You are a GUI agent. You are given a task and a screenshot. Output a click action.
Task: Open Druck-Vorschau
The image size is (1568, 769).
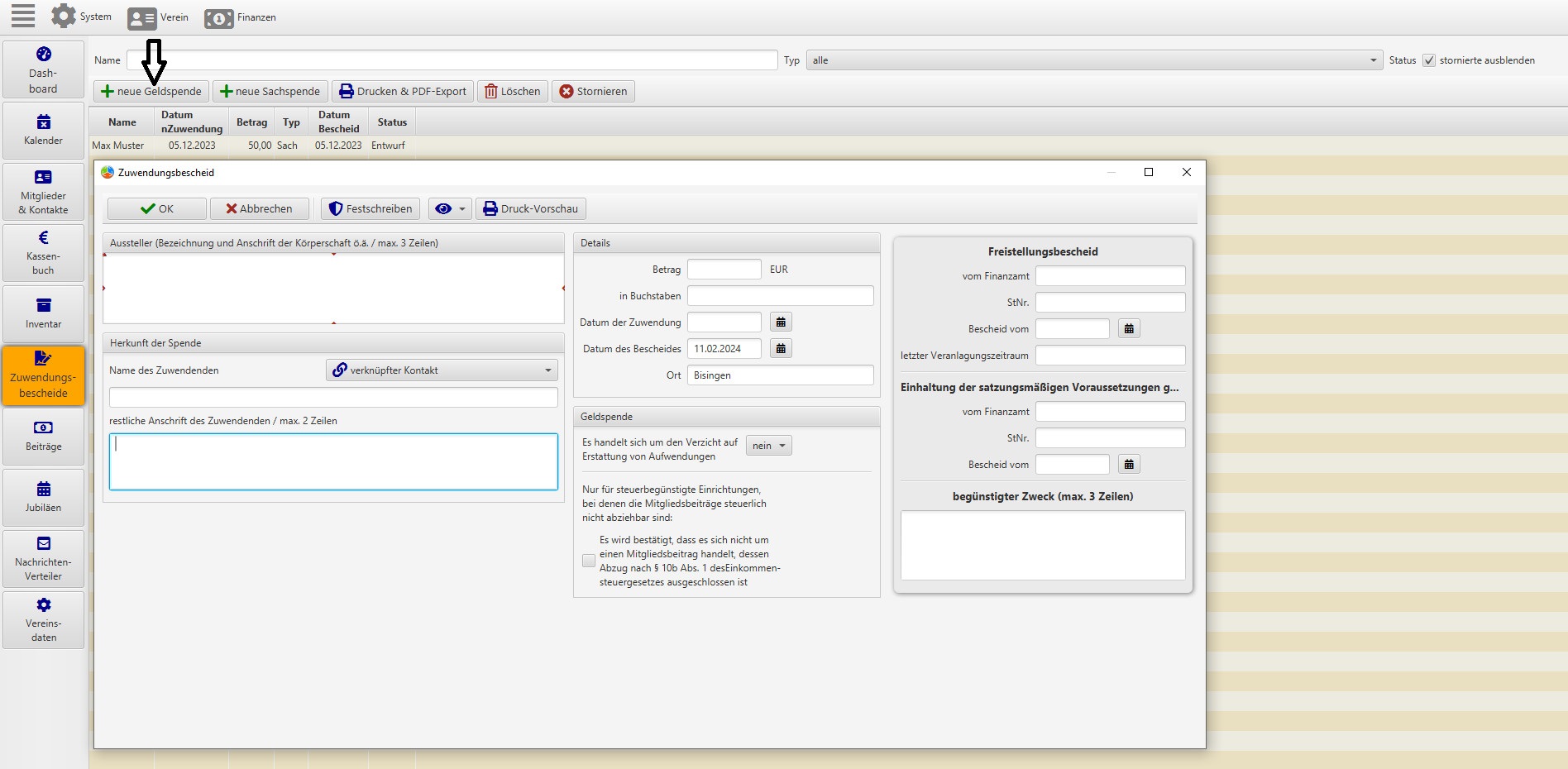(x=531, y=208)
